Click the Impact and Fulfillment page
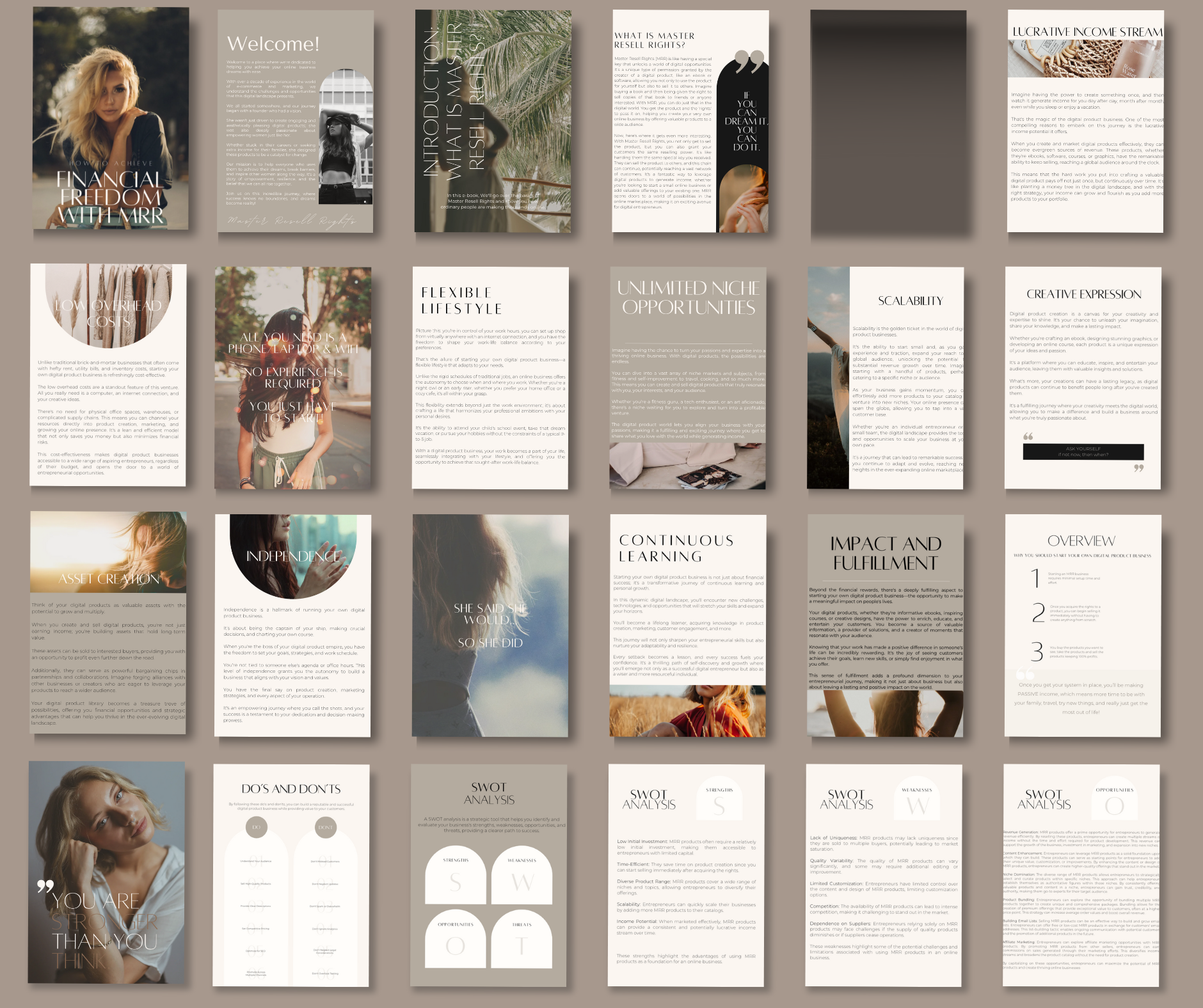Screen dimensions: 1203x1008 point(886,626)
